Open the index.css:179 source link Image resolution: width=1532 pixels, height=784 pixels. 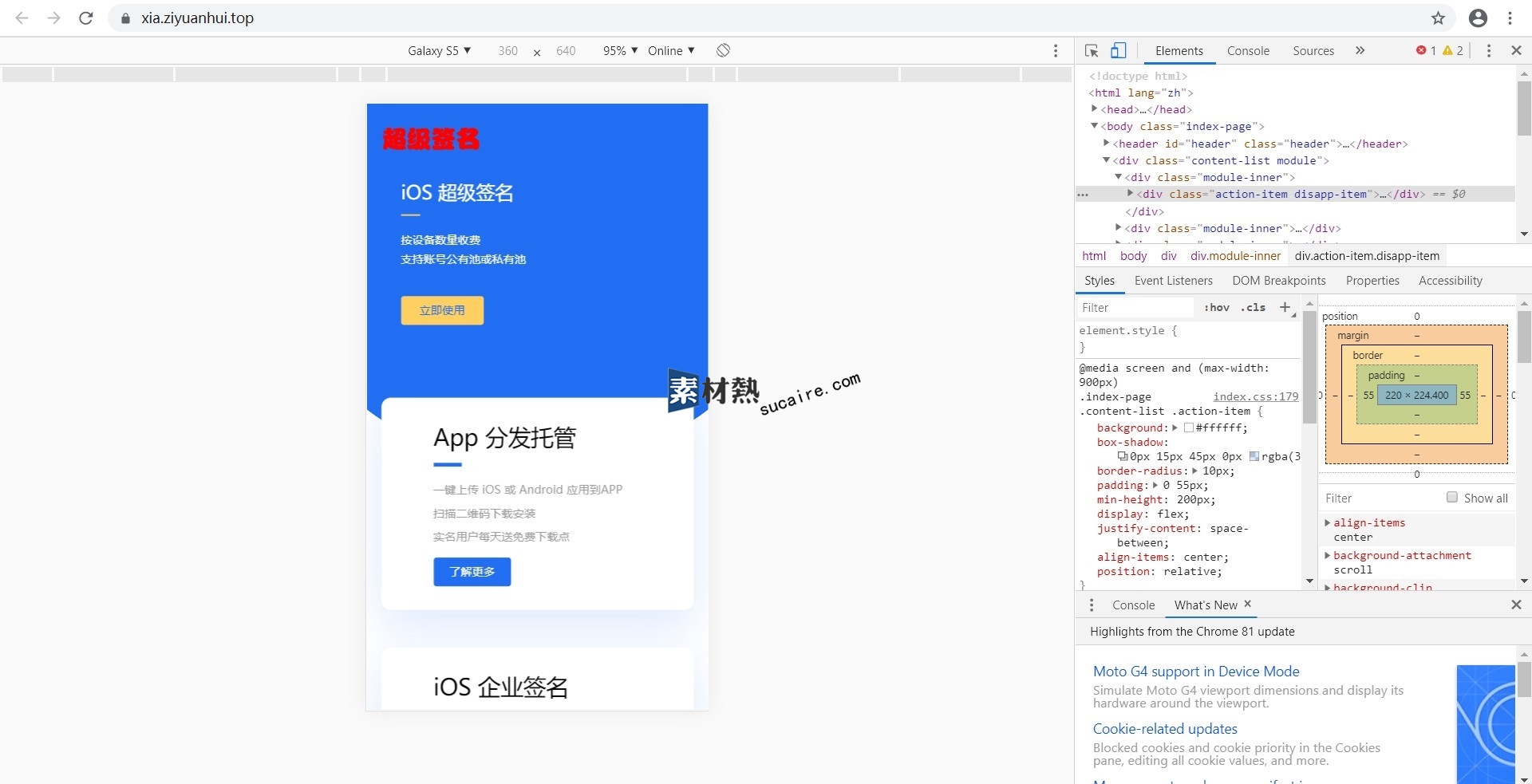tap(1255, 396)
